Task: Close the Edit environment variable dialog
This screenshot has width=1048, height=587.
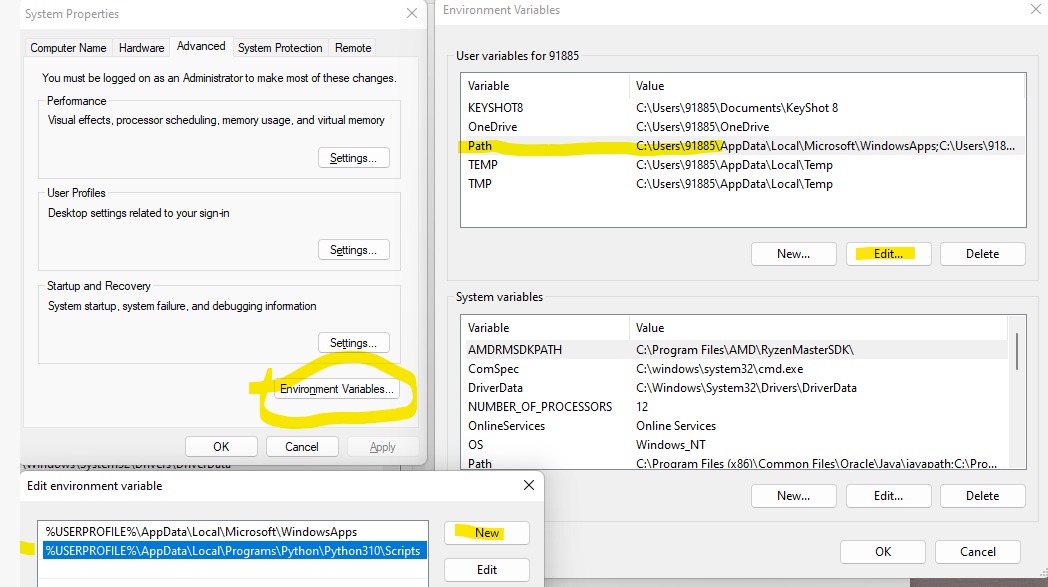Action: coord(528,485)
